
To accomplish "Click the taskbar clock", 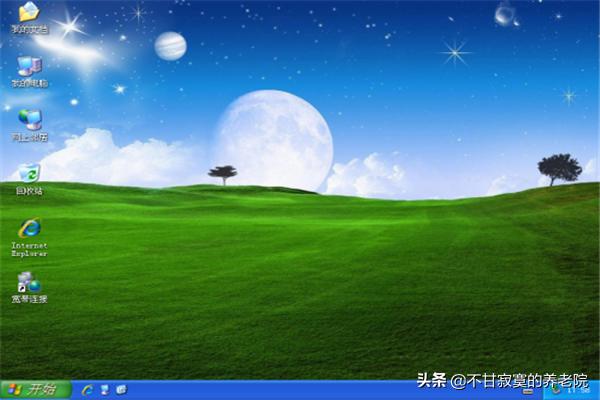I will coord(578,390).
